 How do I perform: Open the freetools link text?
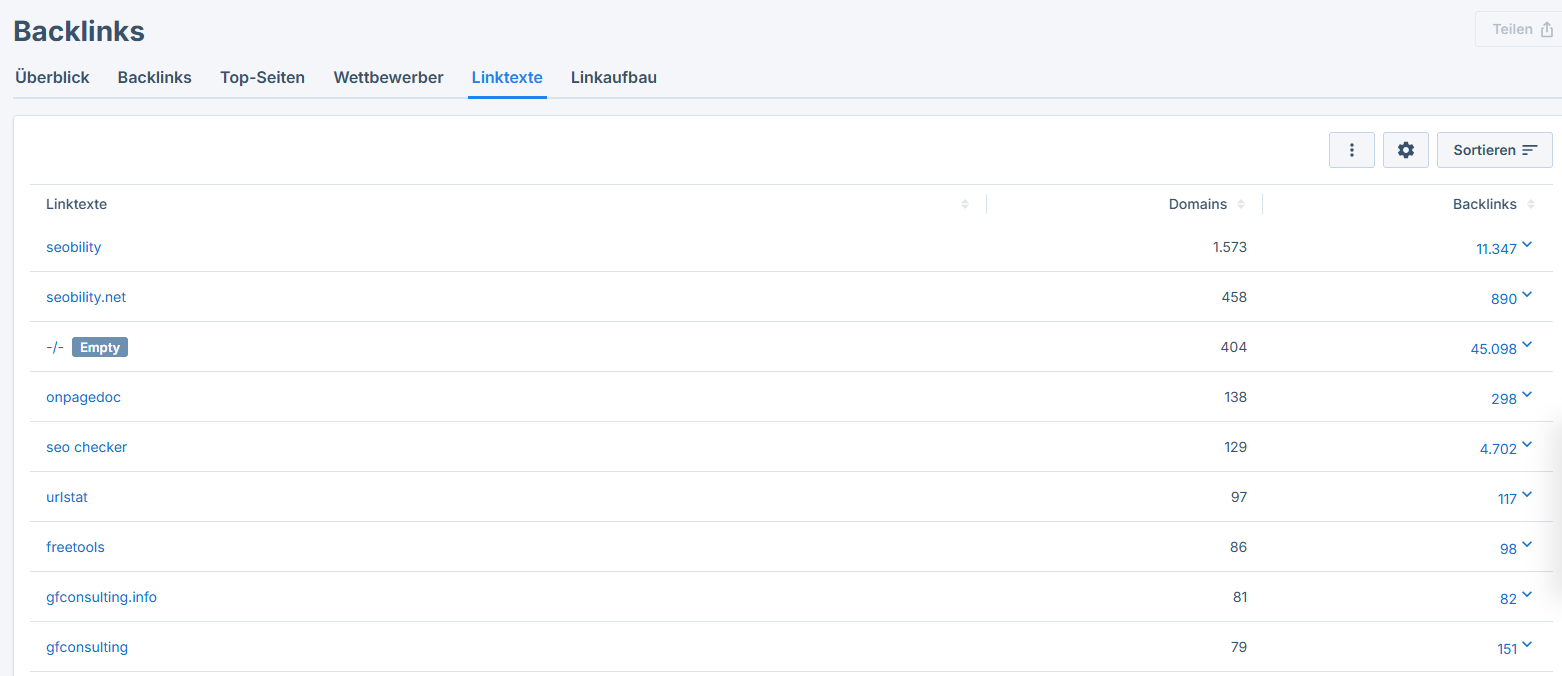tap(75, 547)
